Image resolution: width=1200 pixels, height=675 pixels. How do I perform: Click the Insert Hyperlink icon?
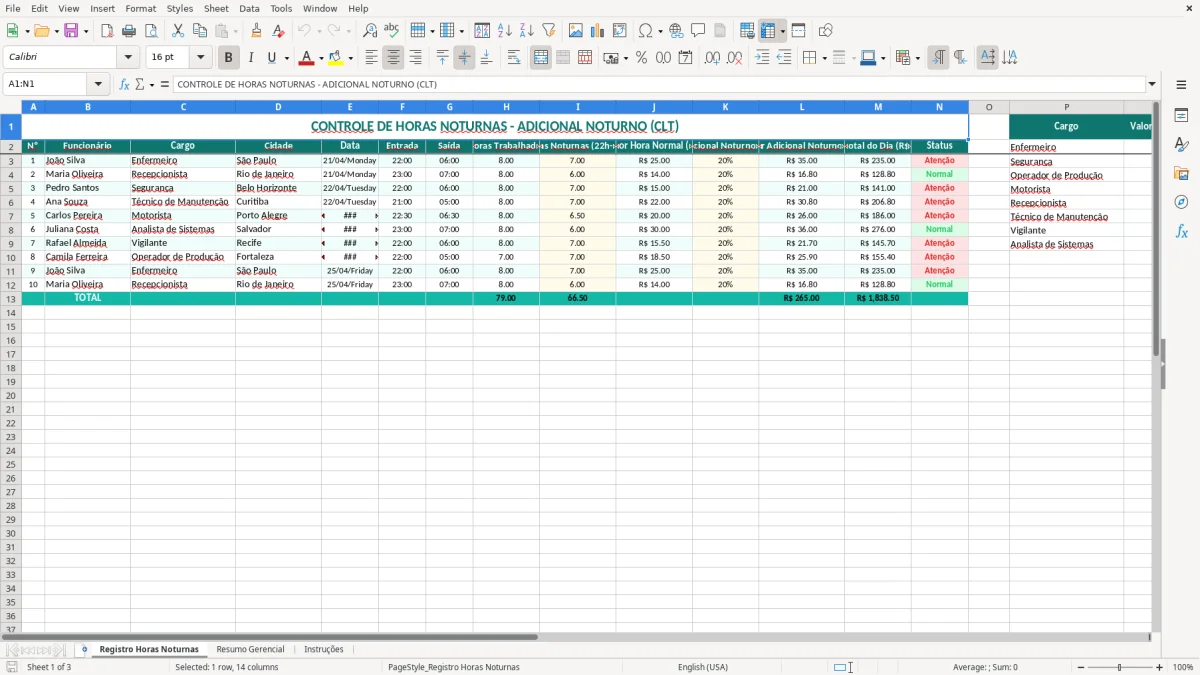coord(676,31)
